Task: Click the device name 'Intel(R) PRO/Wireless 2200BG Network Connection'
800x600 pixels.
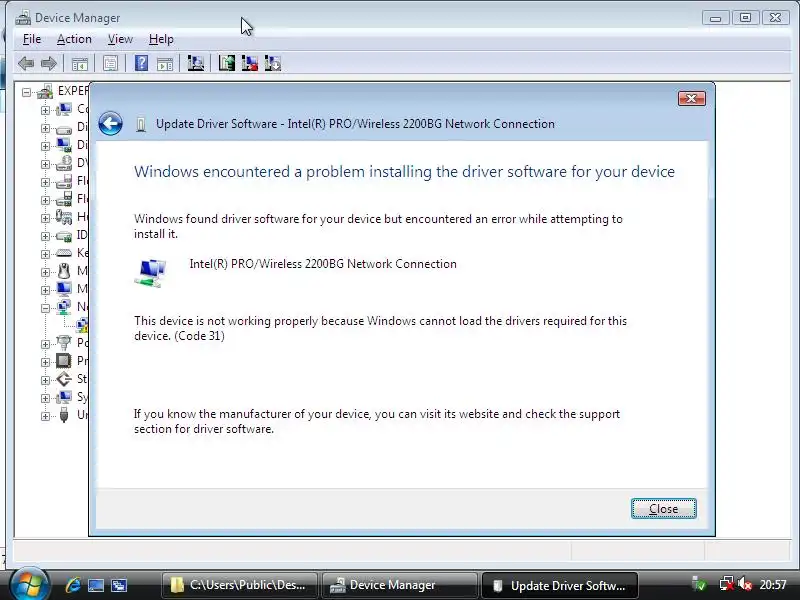Action: 323,264
